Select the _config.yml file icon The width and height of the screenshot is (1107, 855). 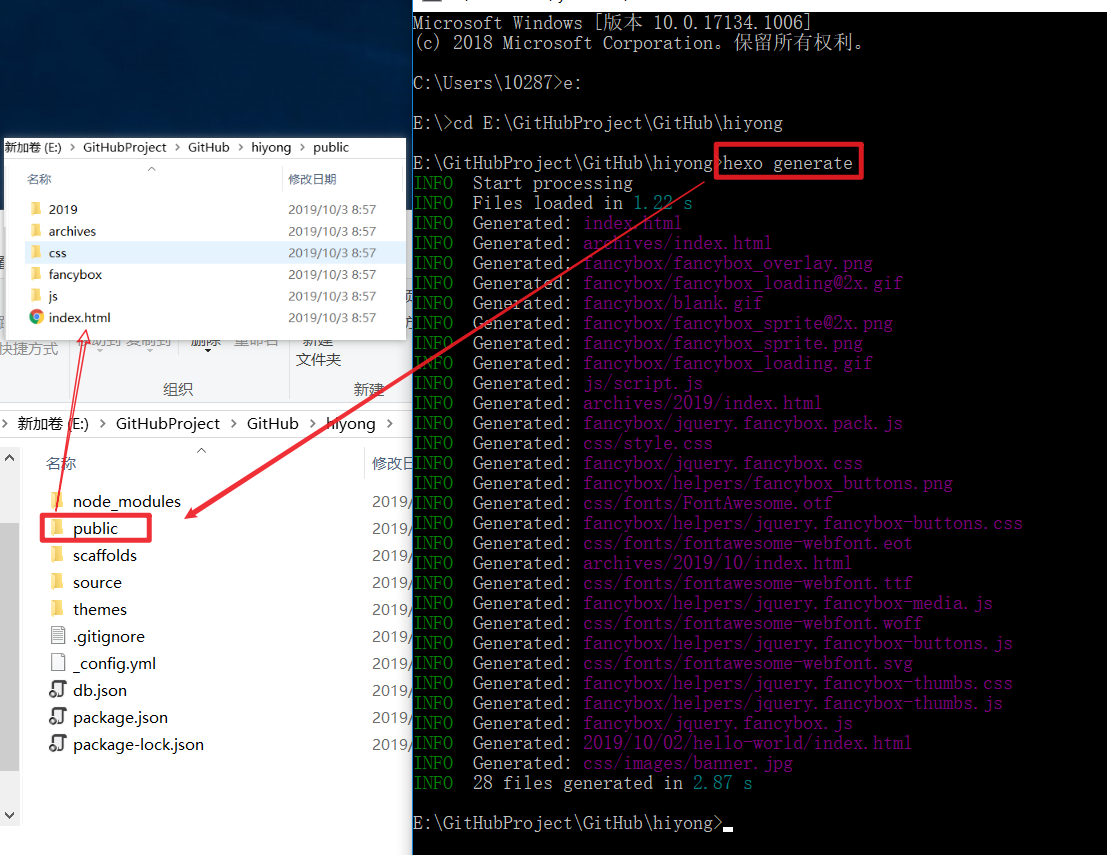(x=58, y=663)
